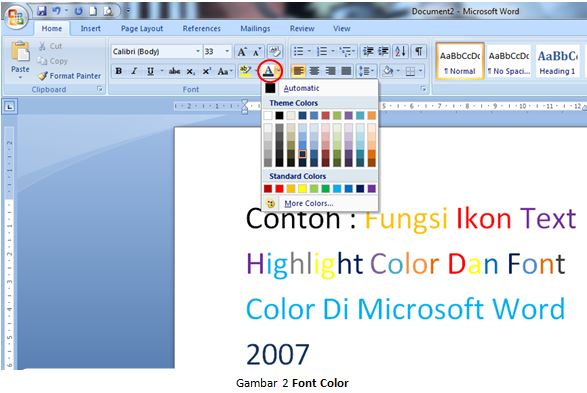587x393 pixels.
Task: Toggle Center alignment
Action: click(314, 71)
